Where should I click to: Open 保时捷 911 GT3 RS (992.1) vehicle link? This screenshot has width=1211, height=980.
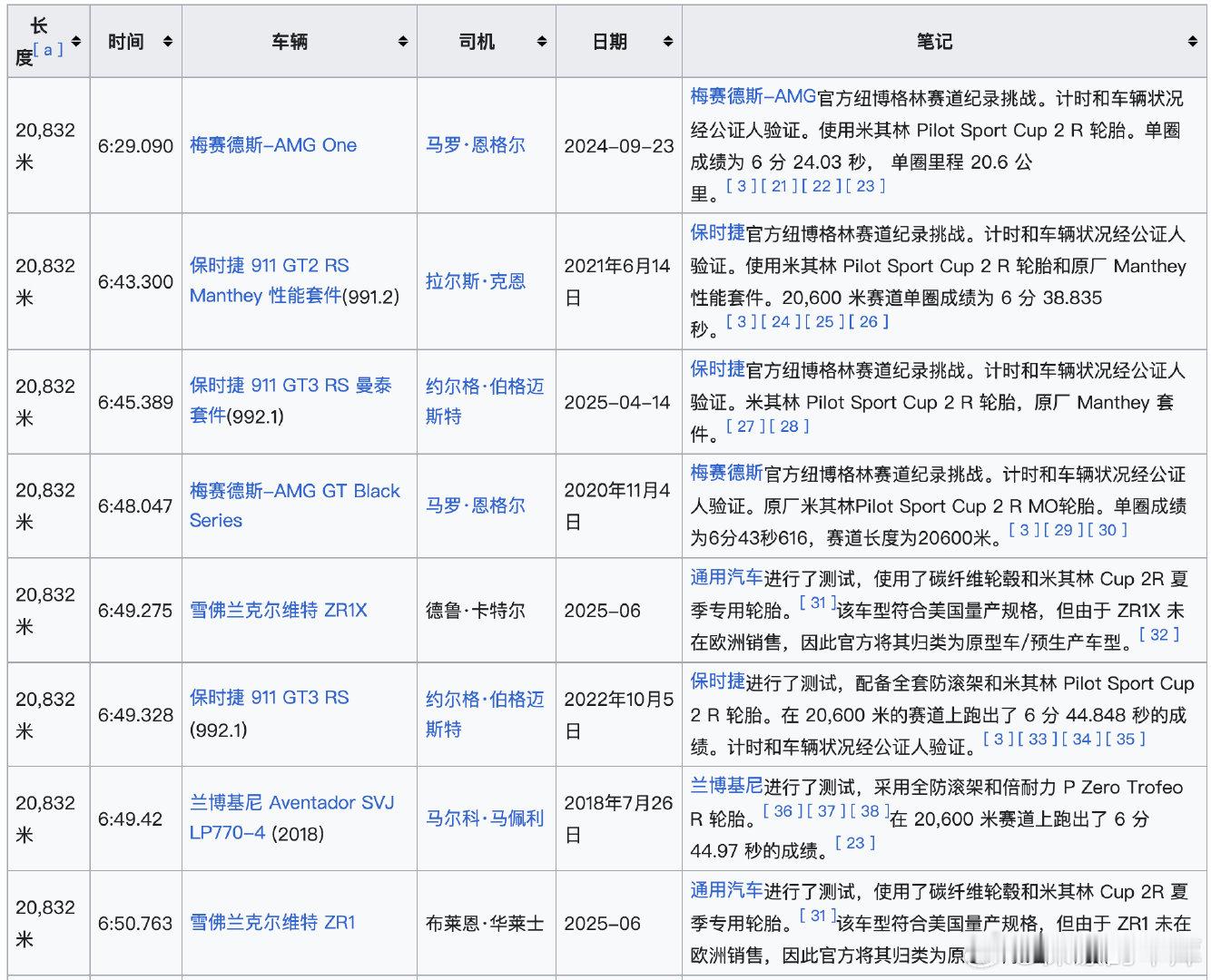(270, 697)
